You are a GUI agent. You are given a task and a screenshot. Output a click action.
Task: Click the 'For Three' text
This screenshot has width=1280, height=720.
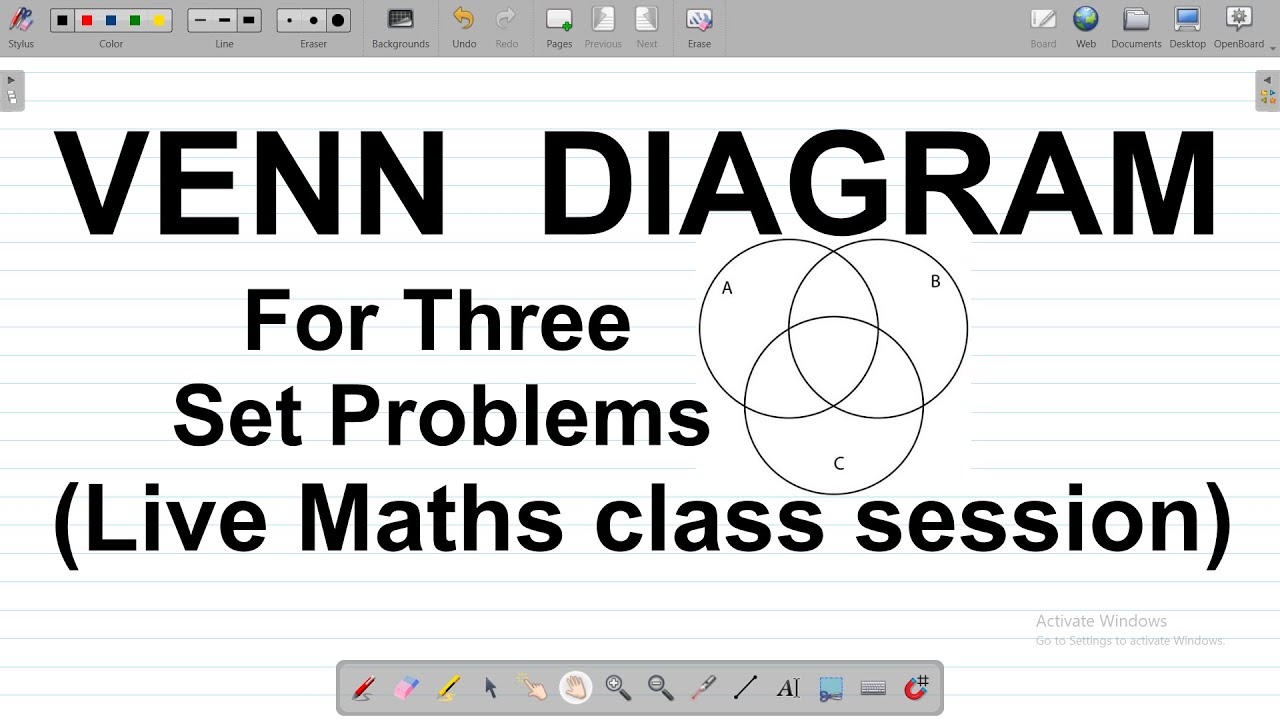coord(437,320)
